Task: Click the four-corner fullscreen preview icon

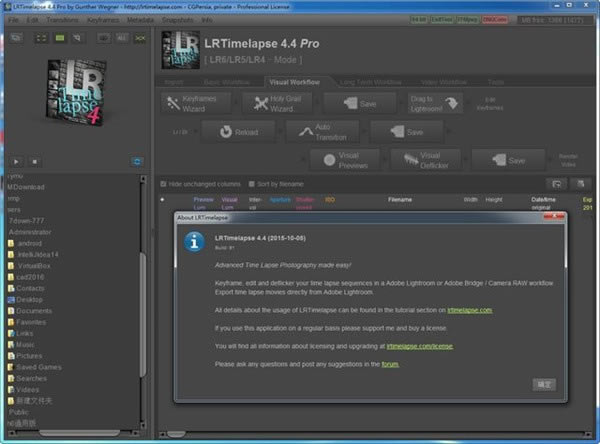Action: coord(41,38)
